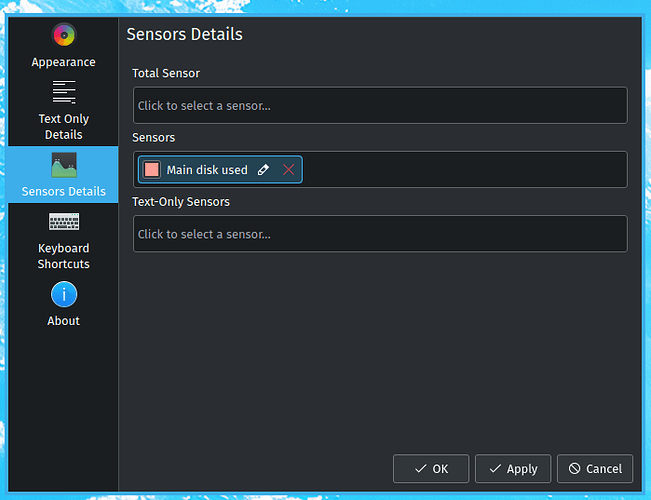This screenshot has height=500, width=651.
Task: Switch to the Appearance page
Action: [64, 62]
